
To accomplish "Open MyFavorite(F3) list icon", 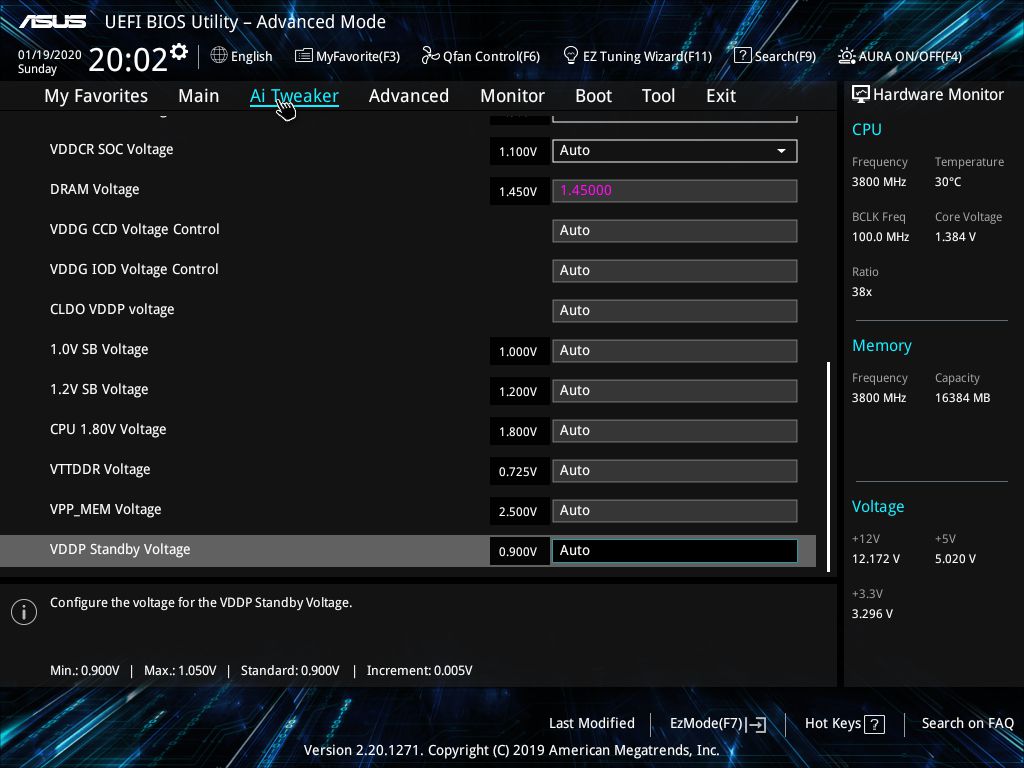I will click(x=304, y=56).
